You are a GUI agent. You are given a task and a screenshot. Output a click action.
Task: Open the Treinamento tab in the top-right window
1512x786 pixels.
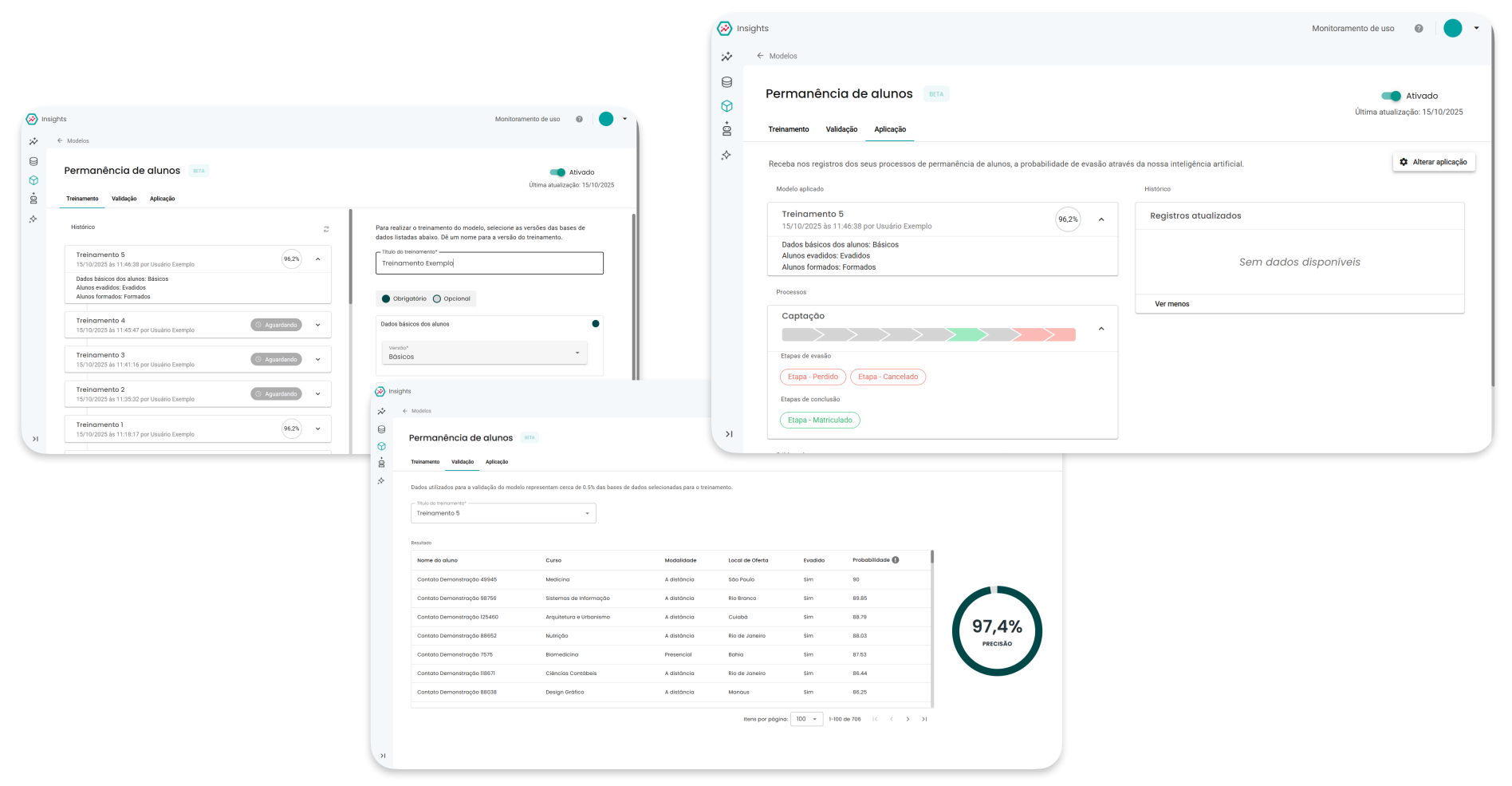789,129
